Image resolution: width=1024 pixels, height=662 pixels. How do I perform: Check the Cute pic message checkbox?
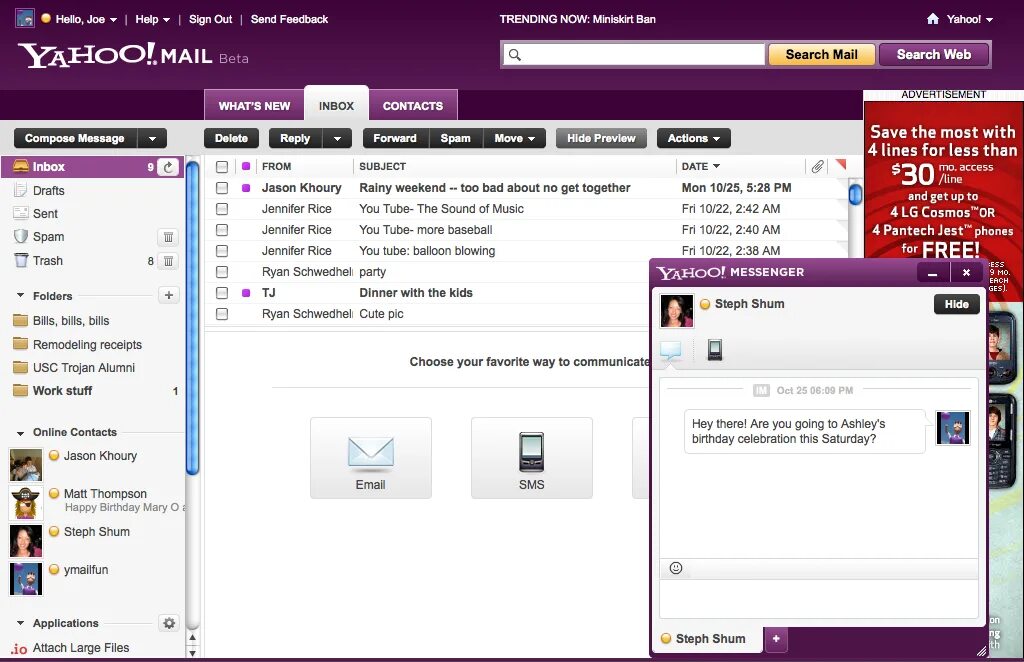(x=222, y=314)
